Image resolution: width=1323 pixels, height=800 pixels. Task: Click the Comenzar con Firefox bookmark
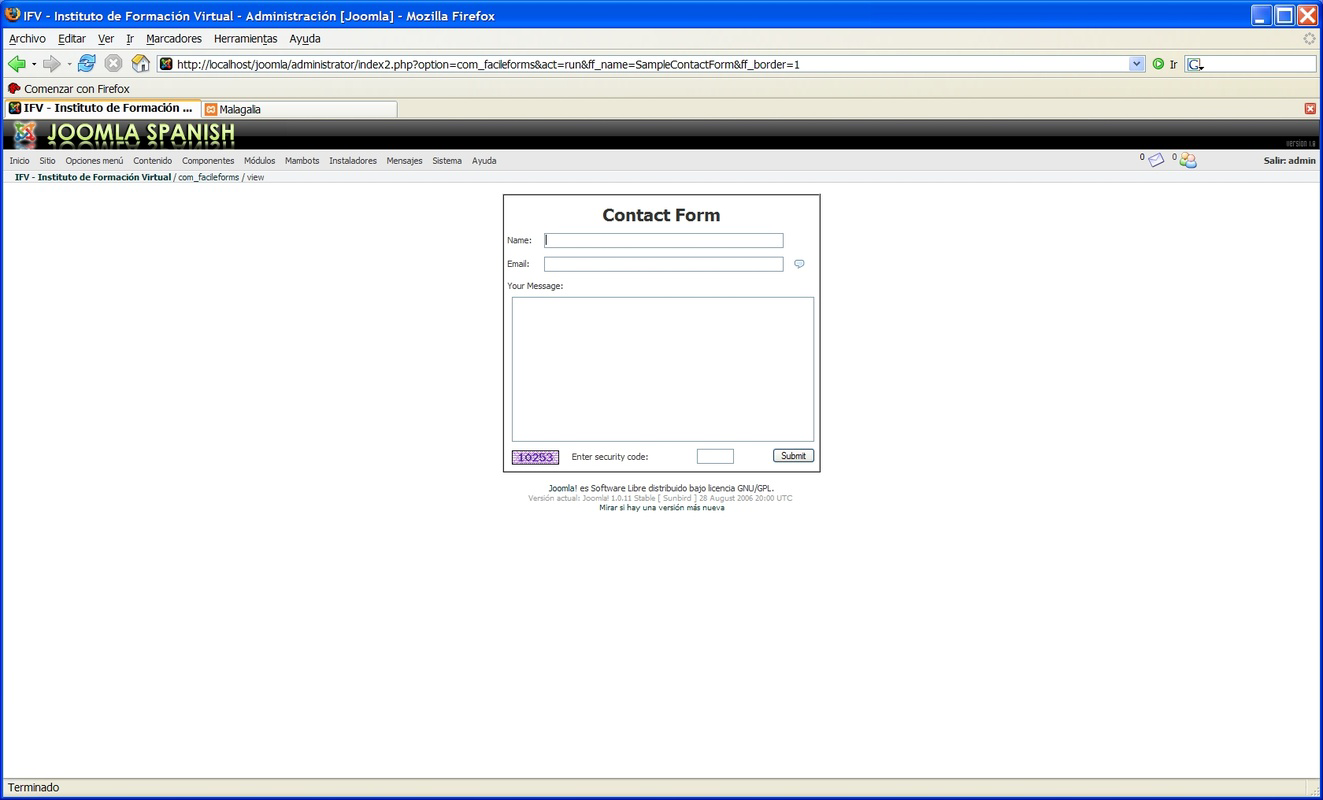coord(69,89)
